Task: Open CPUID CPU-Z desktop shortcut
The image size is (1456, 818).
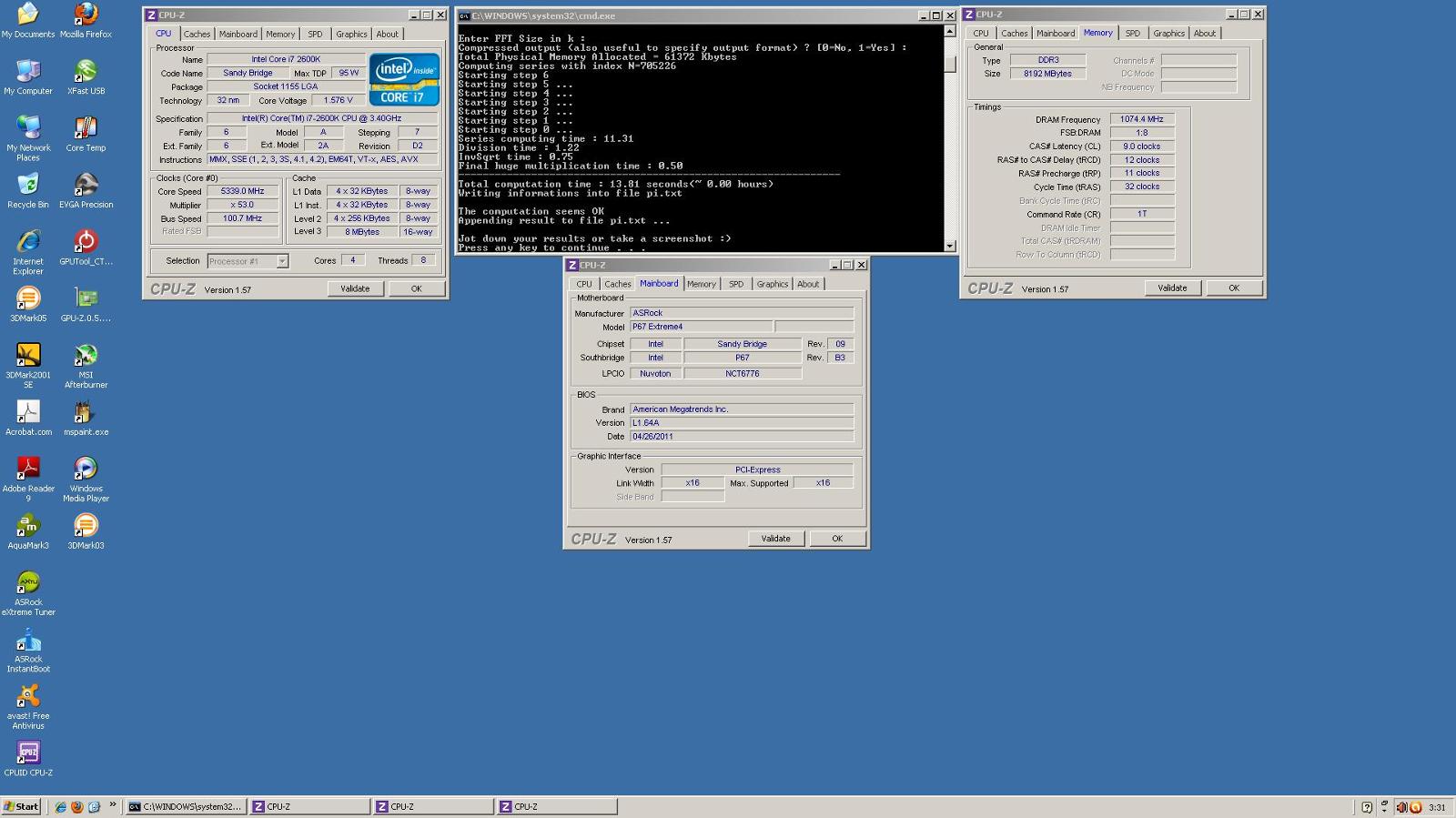Action: (x=27, y=760)
